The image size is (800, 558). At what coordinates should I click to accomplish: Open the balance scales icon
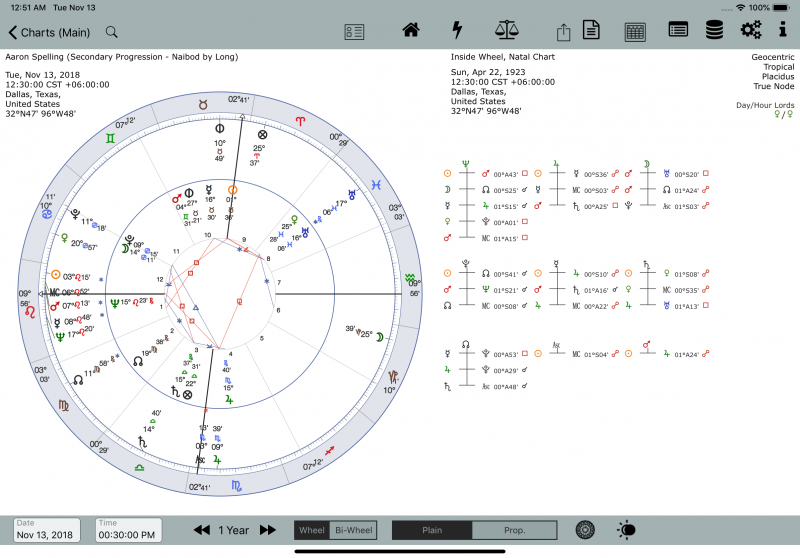[x=507, y=30]
